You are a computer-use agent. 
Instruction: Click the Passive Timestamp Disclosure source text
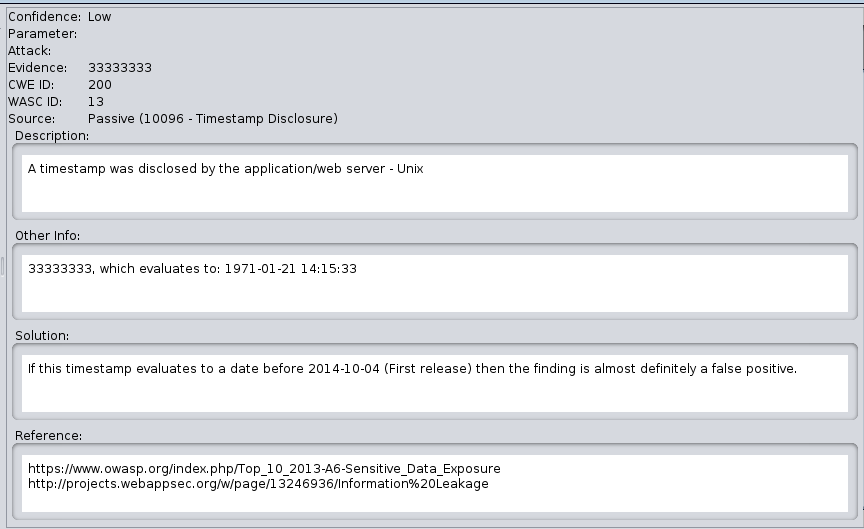(x=212, y=119)
